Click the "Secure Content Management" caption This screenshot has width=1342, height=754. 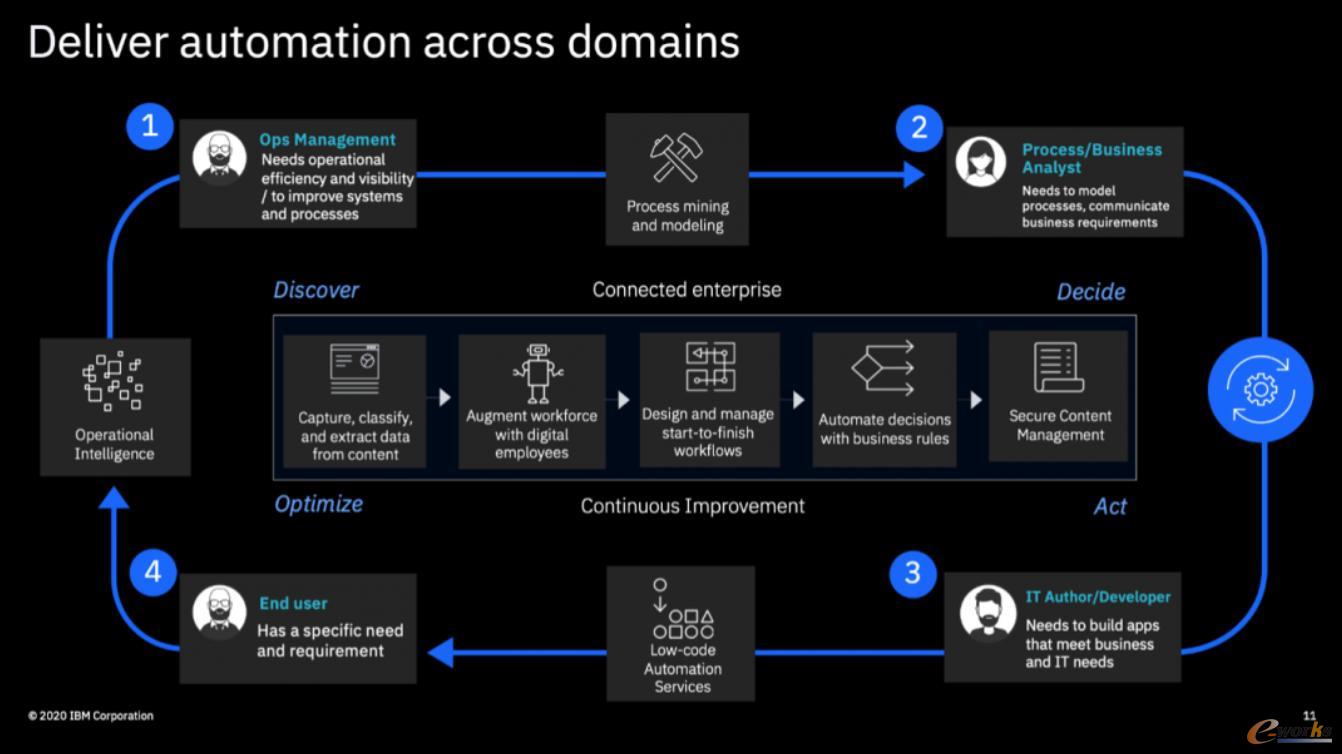1060,425
